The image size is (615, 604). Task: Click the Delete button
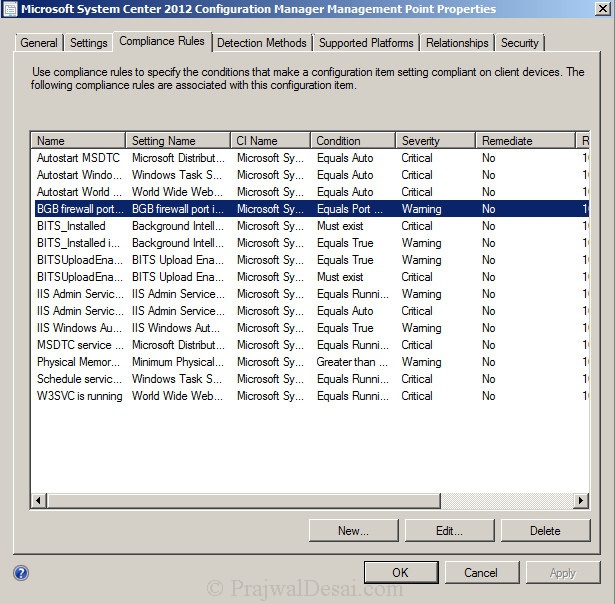pos(545,531)
